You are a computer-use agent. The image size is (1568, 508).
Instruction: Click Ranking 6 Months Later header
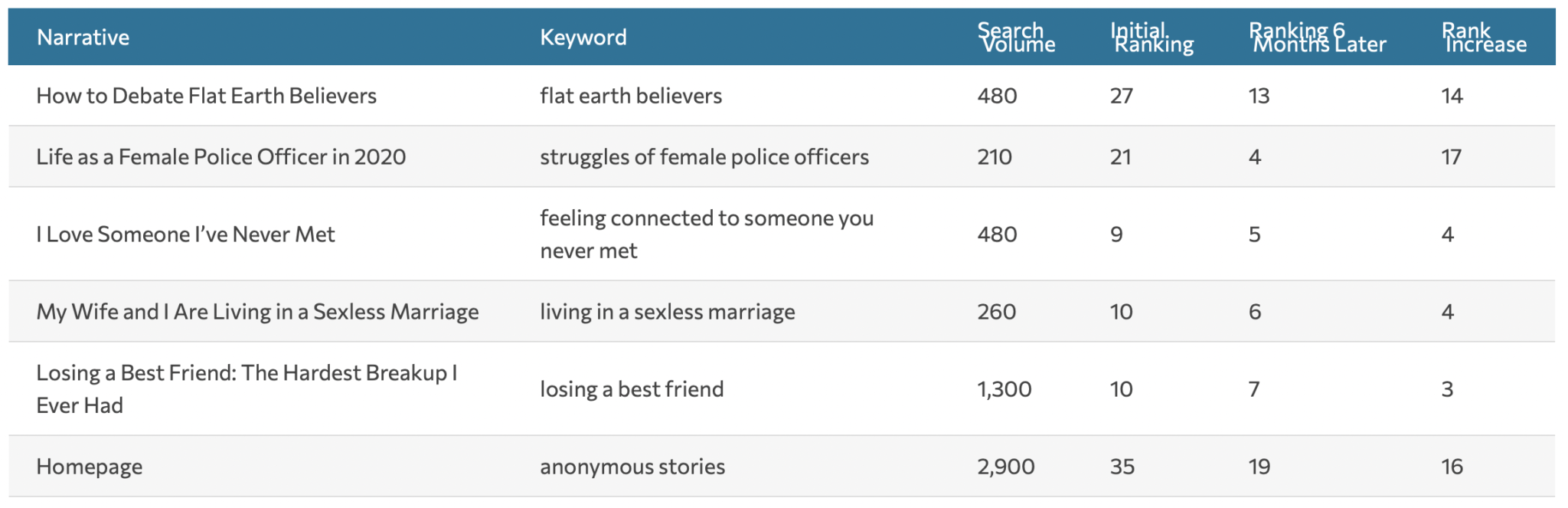(1318, 37)
